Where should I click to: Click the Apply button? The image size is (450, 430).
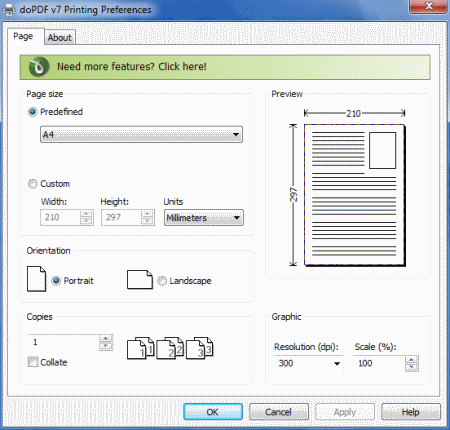[345, 412]
